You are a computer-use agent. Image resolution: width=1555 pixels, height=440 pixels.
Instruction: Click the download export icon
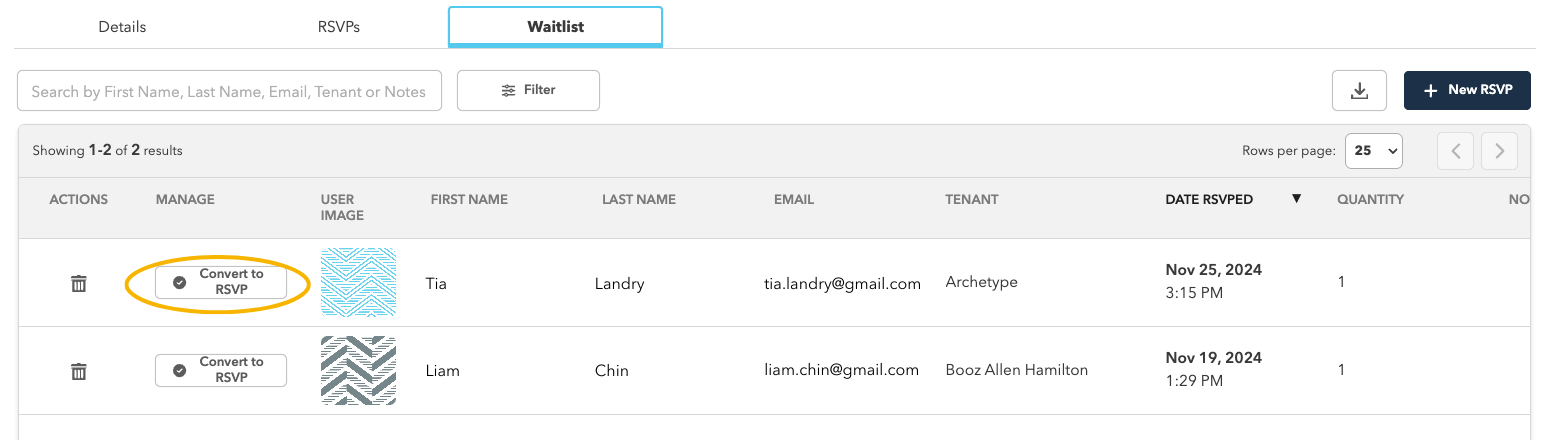coord(1359,90)
